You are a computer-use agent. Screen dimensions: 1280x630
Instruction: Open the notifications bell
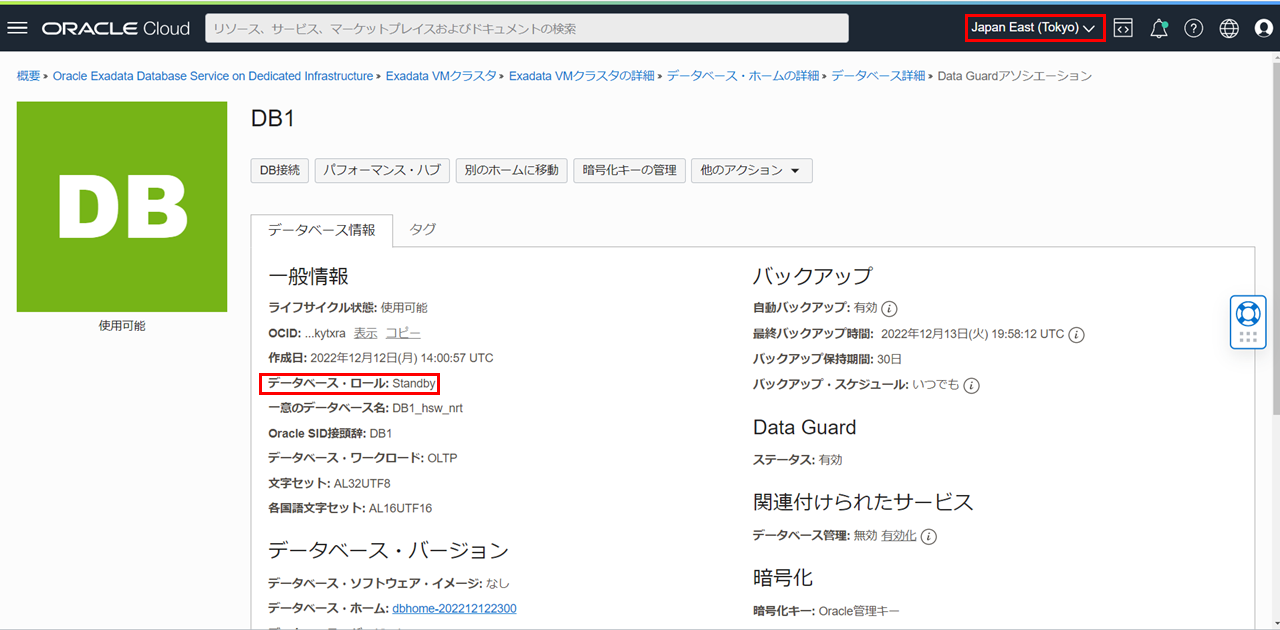[x=1159, y=28]
